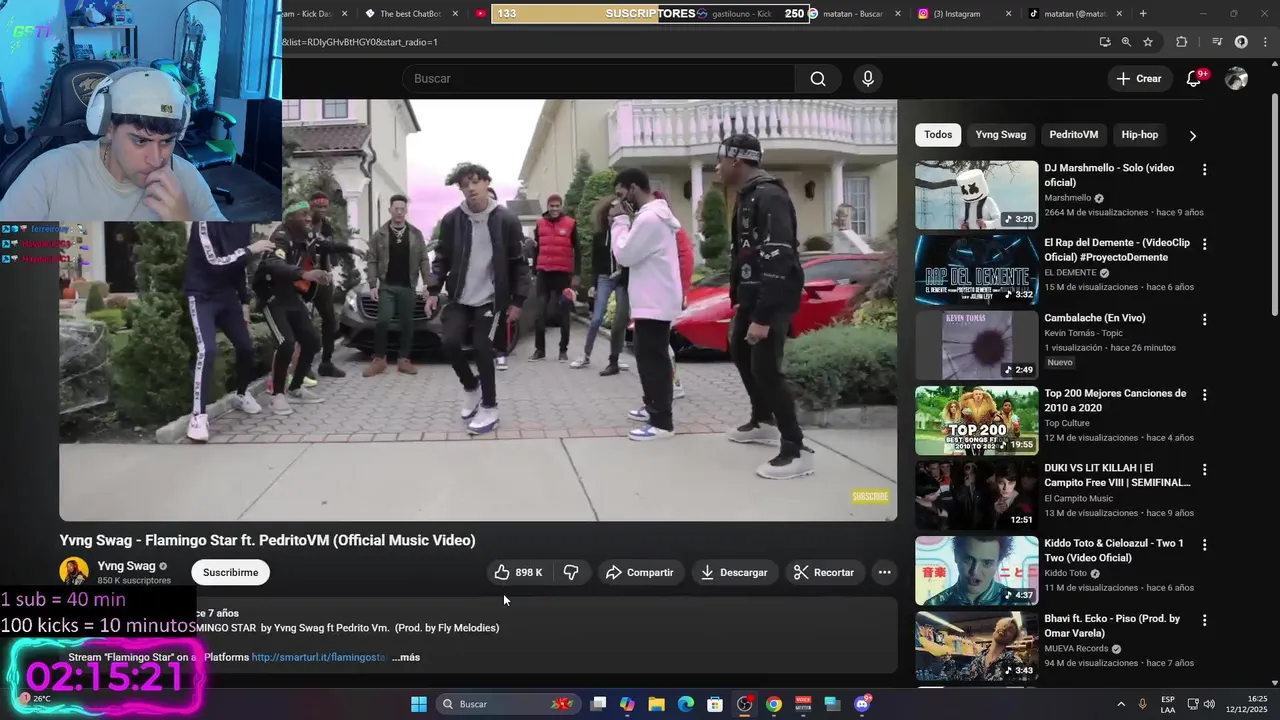Open Windows Start menu
Screen dimensions: 1280x720
(419, 704)
